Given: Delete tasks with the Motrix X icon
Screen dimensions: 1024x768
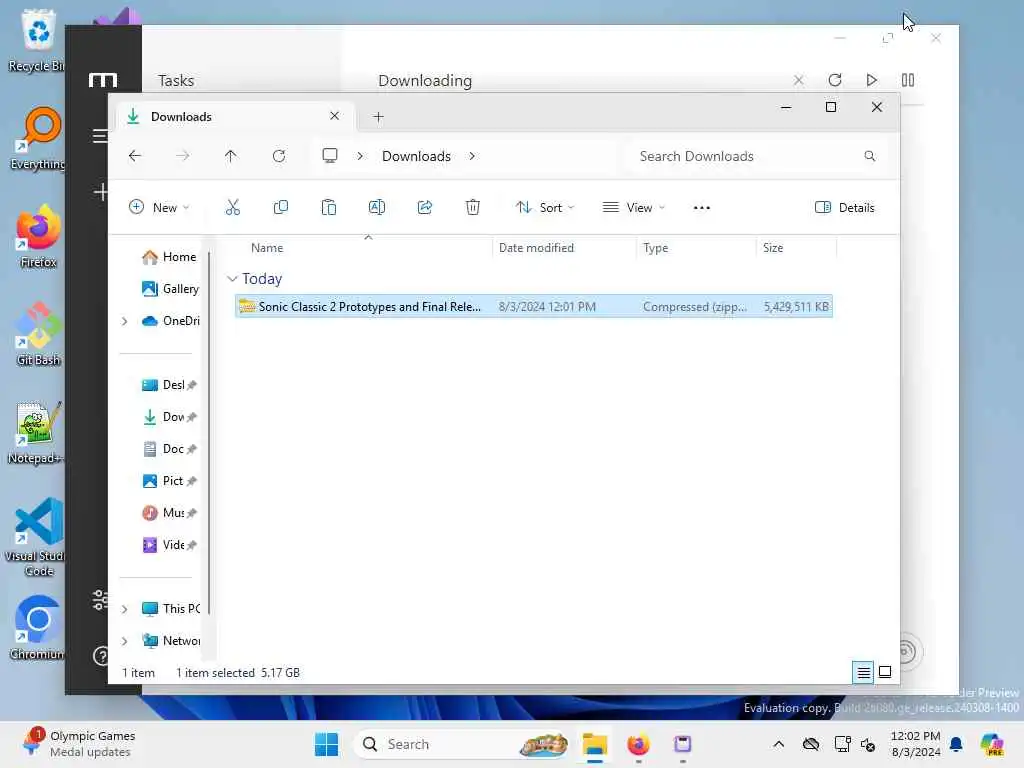Looking at the screenshot, I should click(798, 80).
